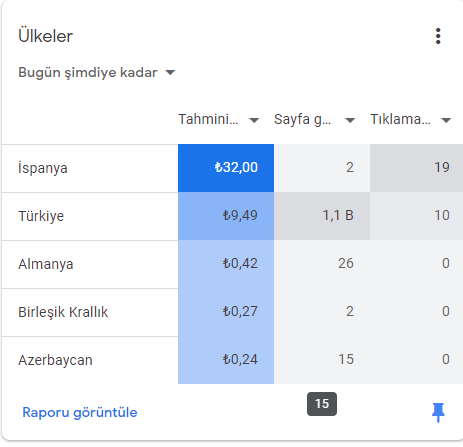The height and width of the screenshot is (447, 463).
Task: Click the ₺0,24 Azerbaycan earnings cell
Action: tap(226, 360)
